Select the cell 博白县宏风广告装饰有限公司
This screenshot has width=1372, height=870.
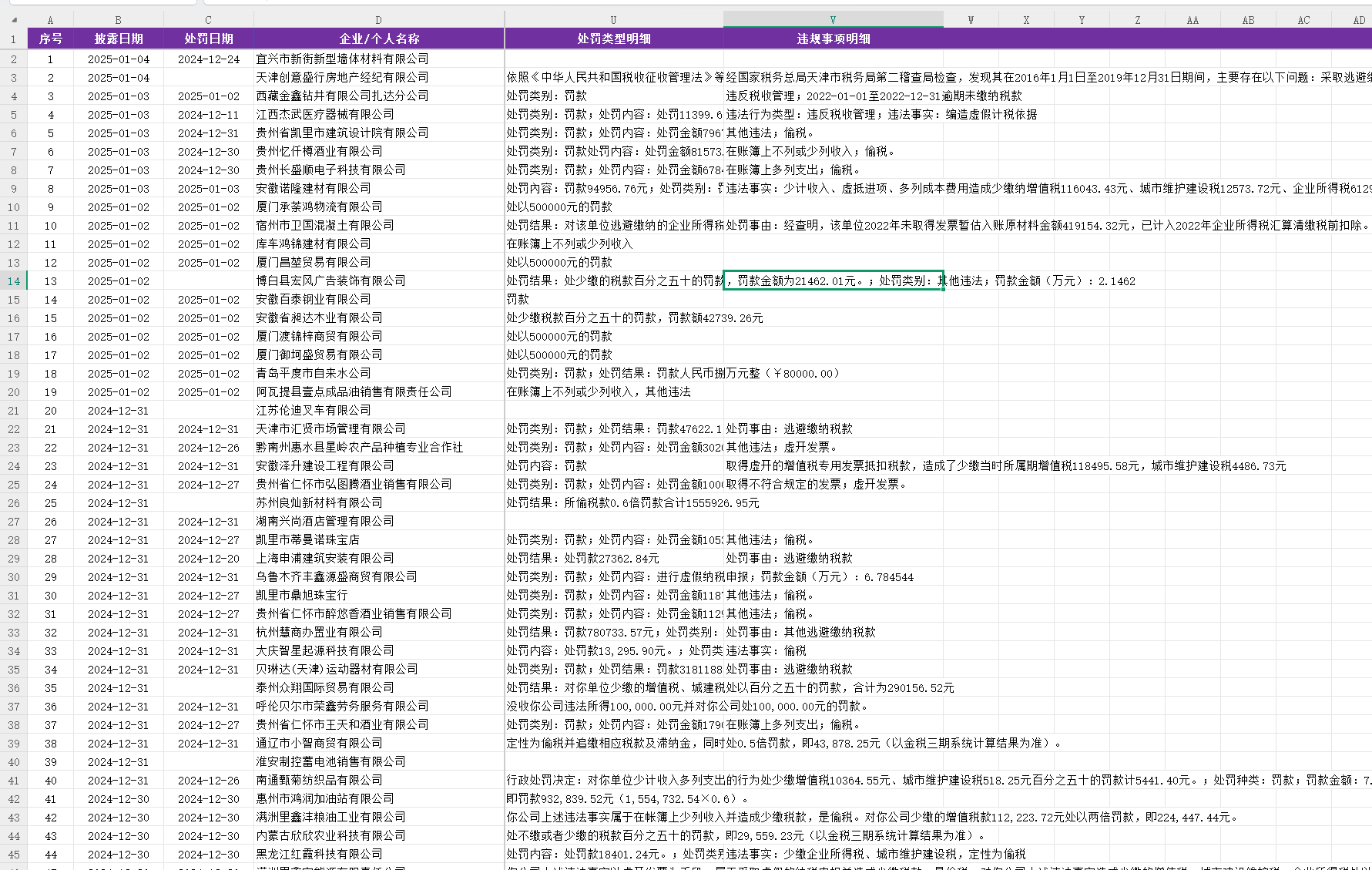pyautogui.click(x=378, y=281)
